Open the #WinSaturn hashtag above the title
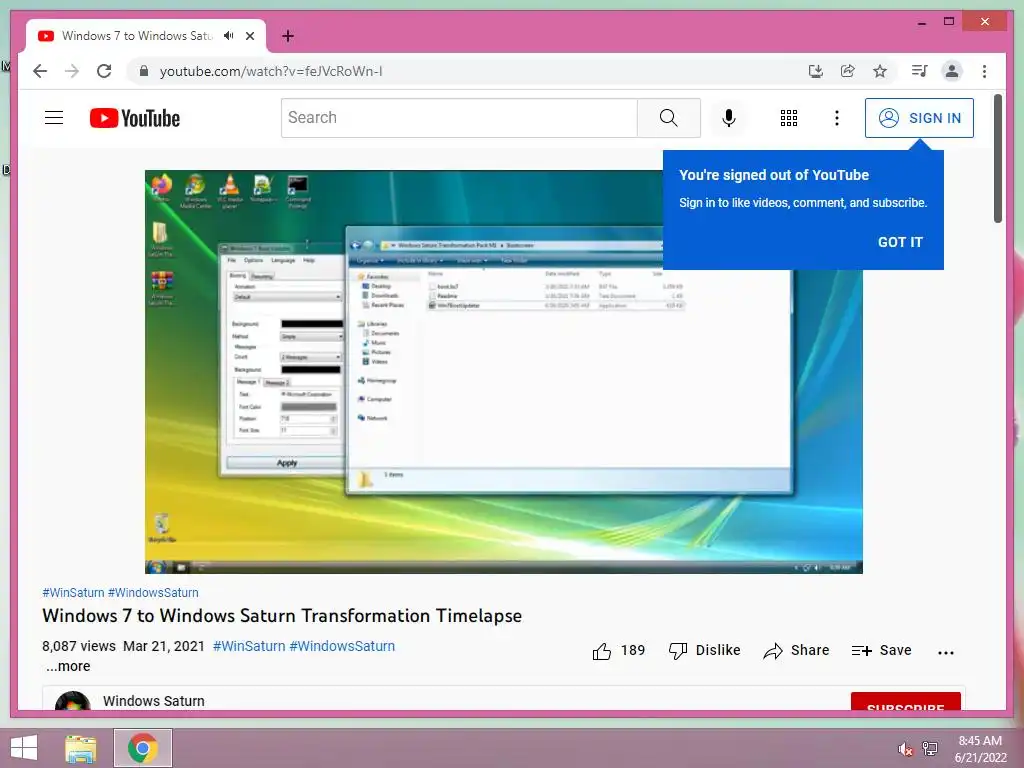The width and height of the screenshot is (1024, 768). coord(73,592)
